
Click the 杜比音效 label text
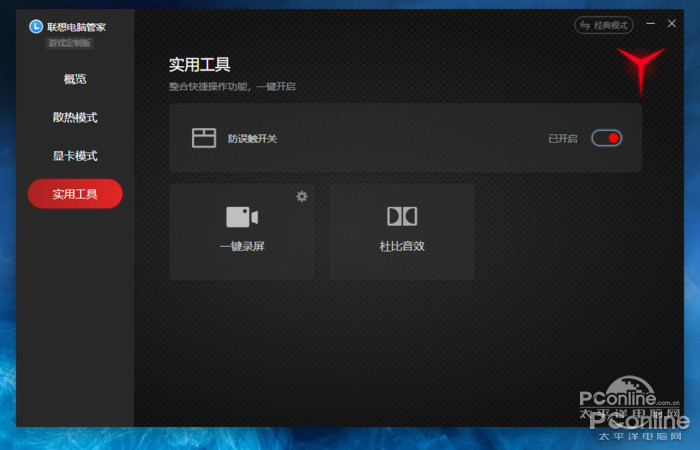coord(402,246)
